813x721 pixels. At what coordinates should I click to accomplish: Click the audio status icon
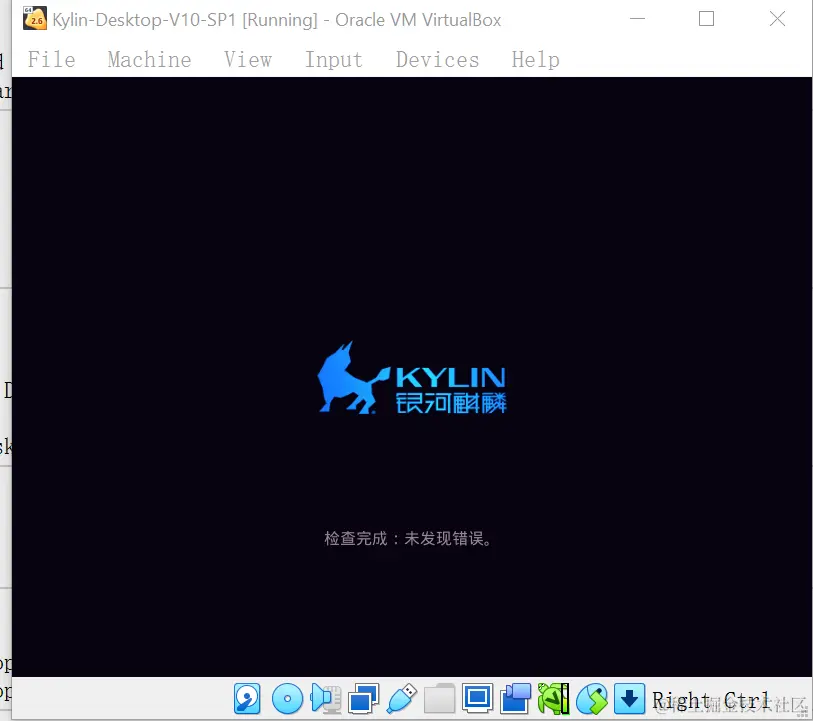pos(326,699)
